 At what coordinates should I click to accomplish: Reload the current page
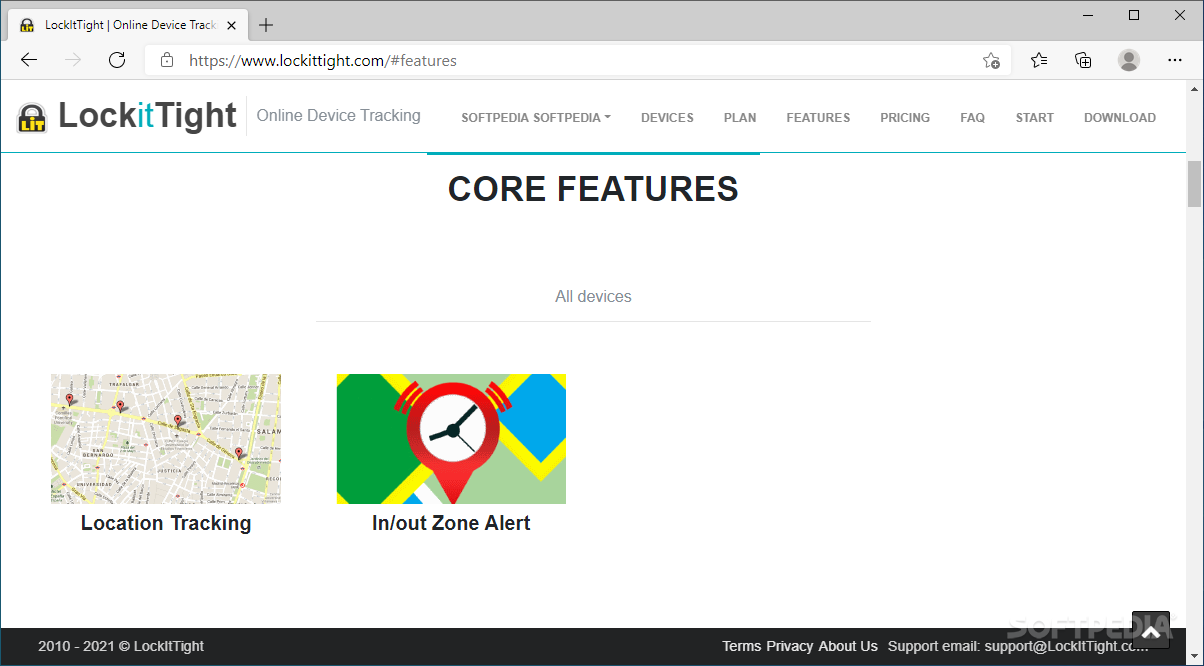pyautogui.click(x=117, y=60)
